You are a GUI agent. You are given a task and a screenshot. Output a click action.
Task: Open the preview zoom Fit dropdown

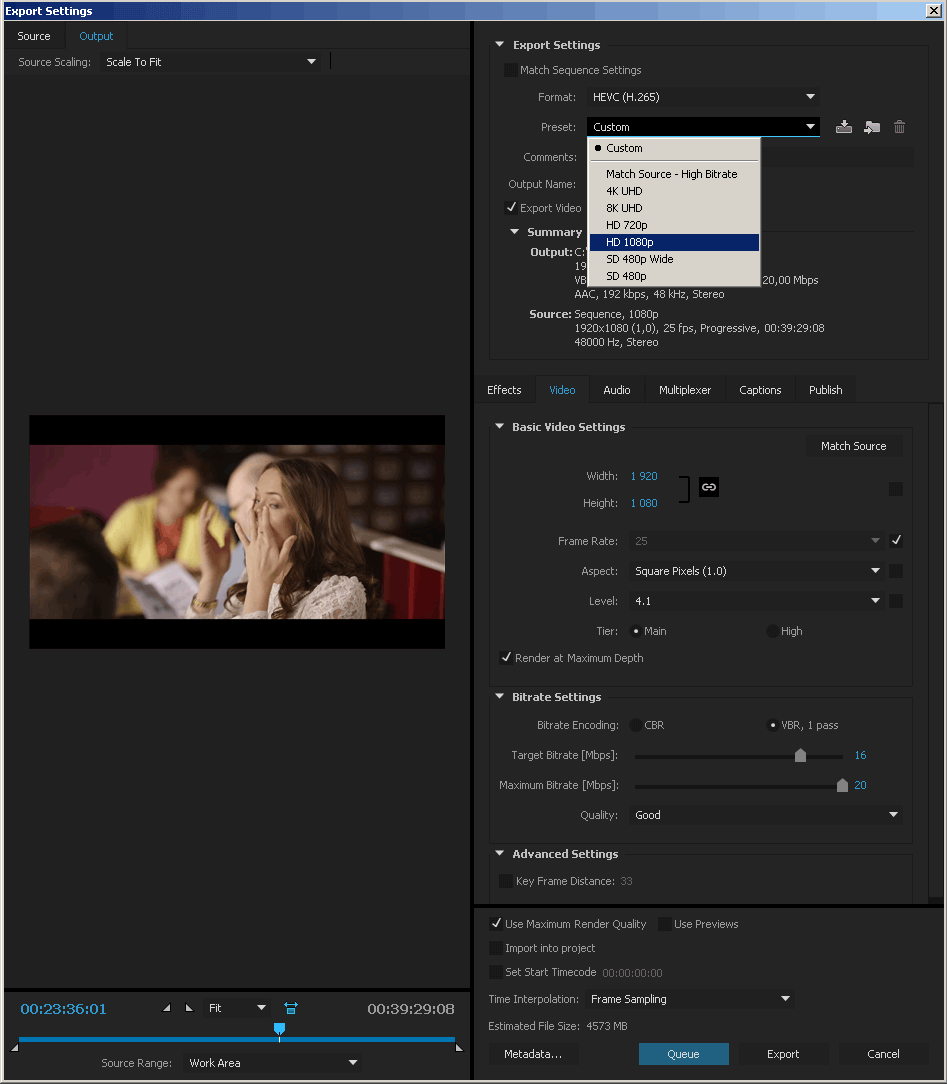[236, 1008]
